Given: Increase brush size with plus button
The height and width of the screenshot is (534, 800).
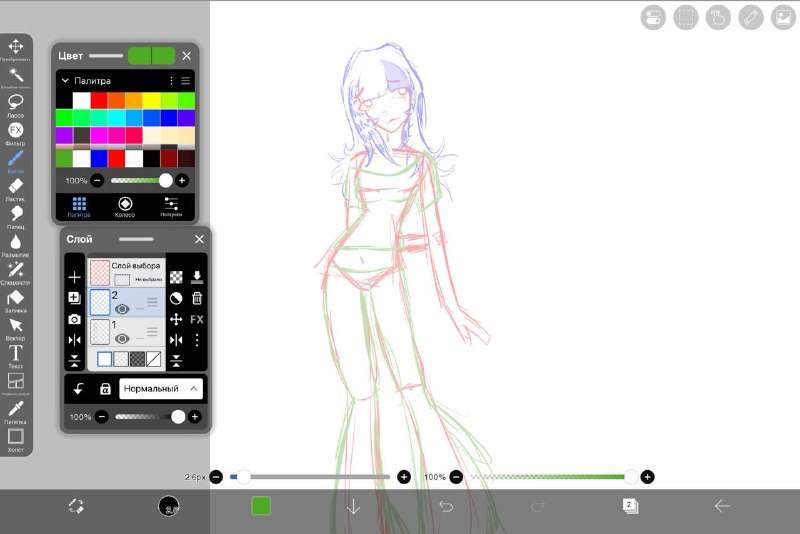Looking at the screenshot, I should pyautogui.click(x=404, y=477).
